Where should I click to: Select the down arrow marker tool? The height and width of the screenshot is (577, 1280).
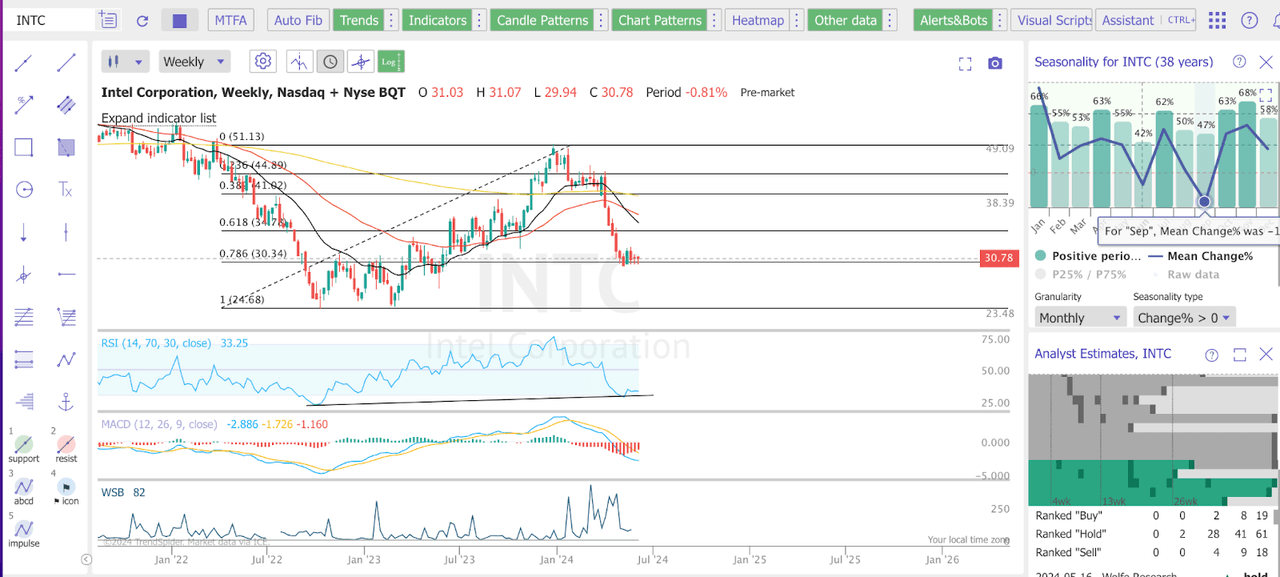(x=24, y=232)
